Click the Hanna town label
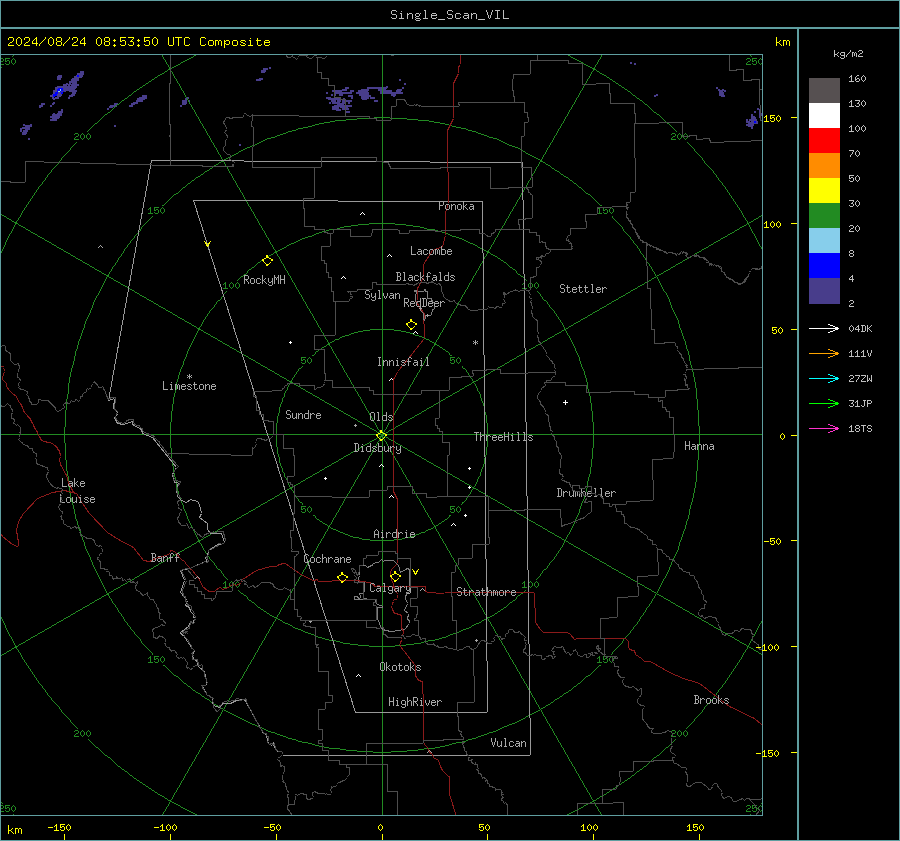Viewport: 900px width, 841px height. click(699, 446)
